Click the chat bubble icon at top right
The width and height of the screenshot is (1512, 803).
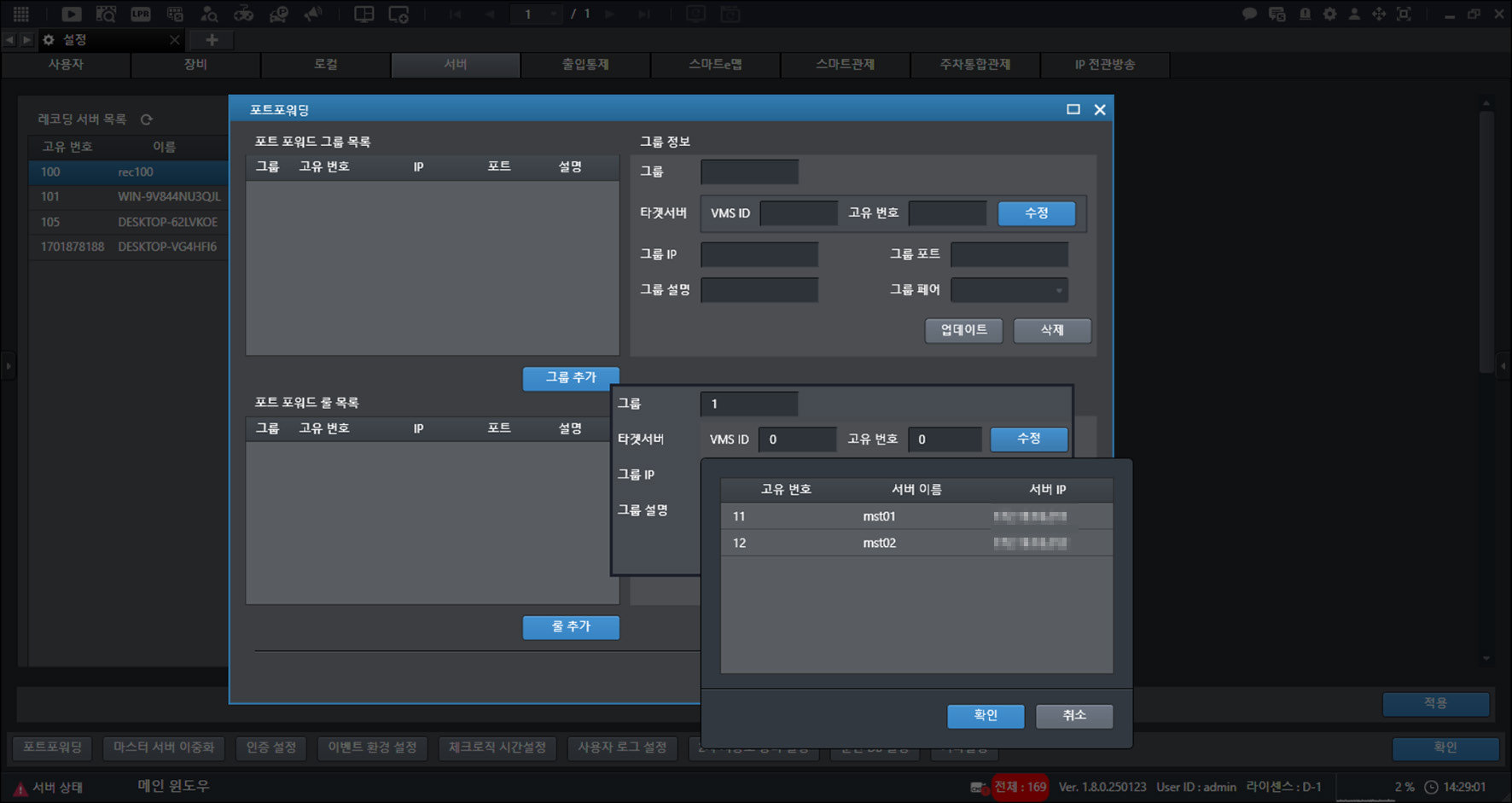tap(1249, 14)
